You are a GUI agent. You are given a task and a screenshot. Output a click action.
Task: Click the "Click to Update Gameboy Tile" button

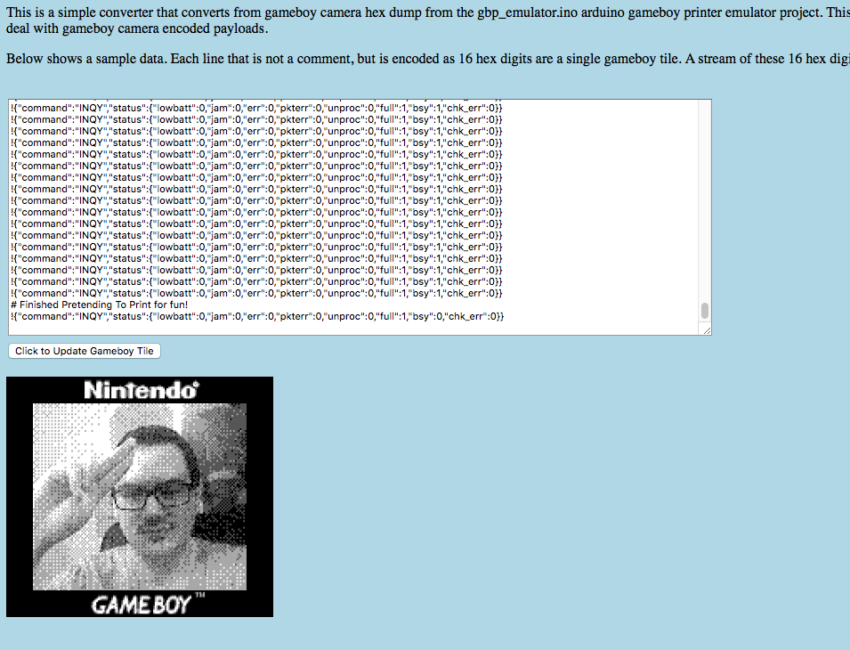coord(85,351)
